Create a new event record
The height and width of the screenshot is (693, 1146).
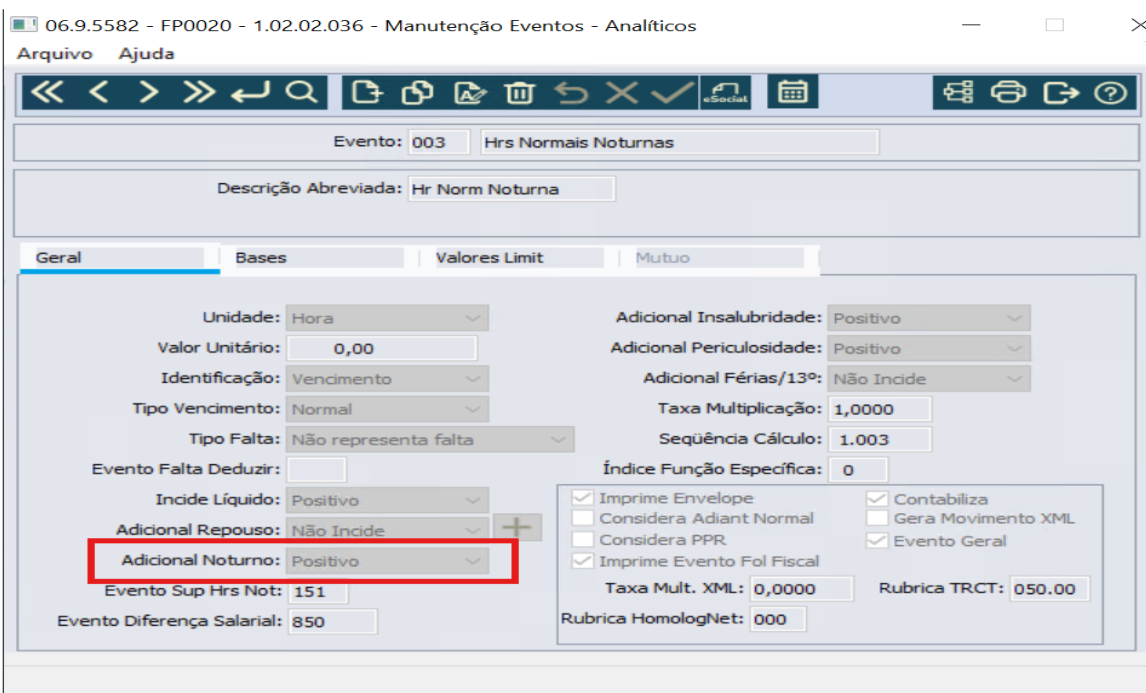[367, 93]
